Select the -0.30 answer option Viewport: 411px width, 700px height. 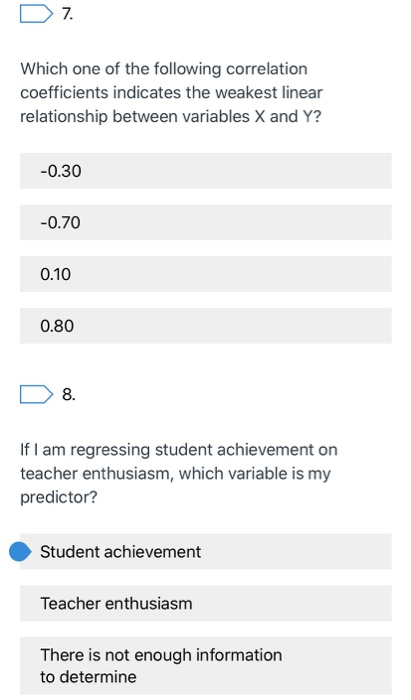pyautogui.click(x=206, y=171)
